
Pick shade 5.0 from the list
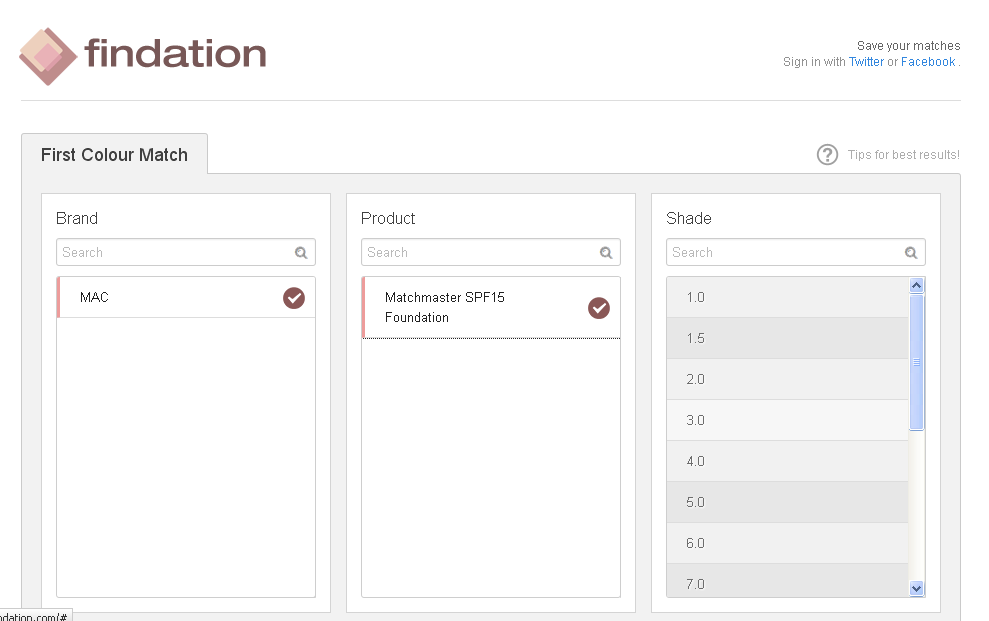(x=787, y=502)
